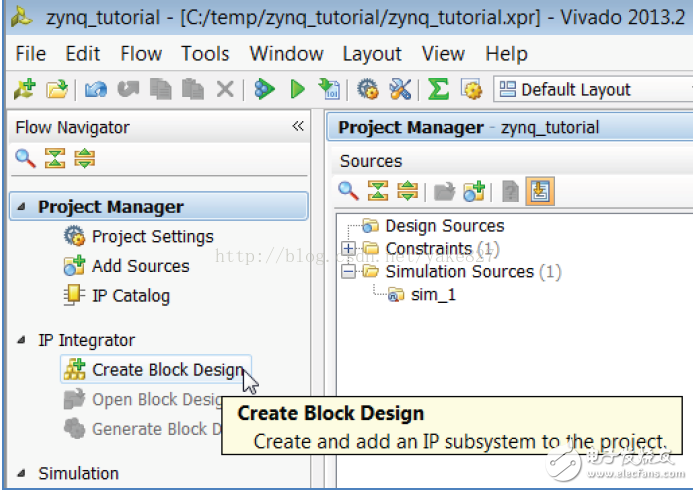Click Add Sources icon in Sources toolbar

473,191
